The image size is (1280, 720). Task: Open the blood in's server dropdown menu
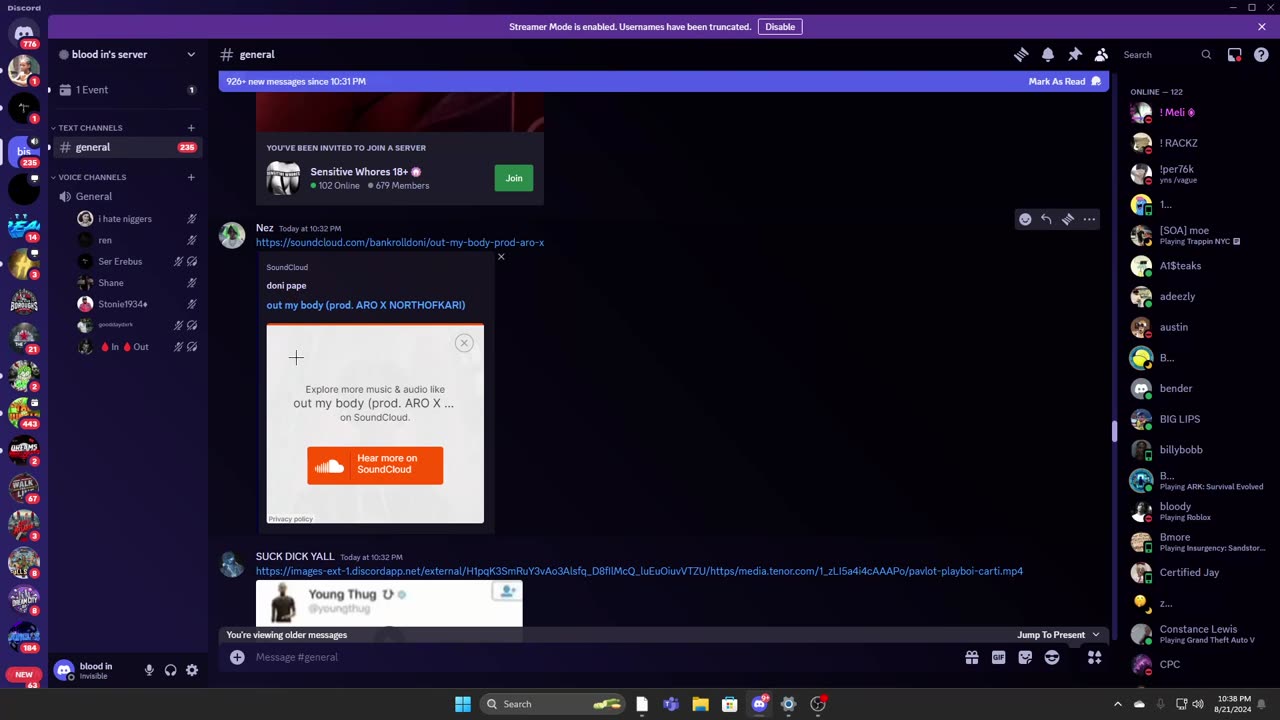click(x=191, y=54)
